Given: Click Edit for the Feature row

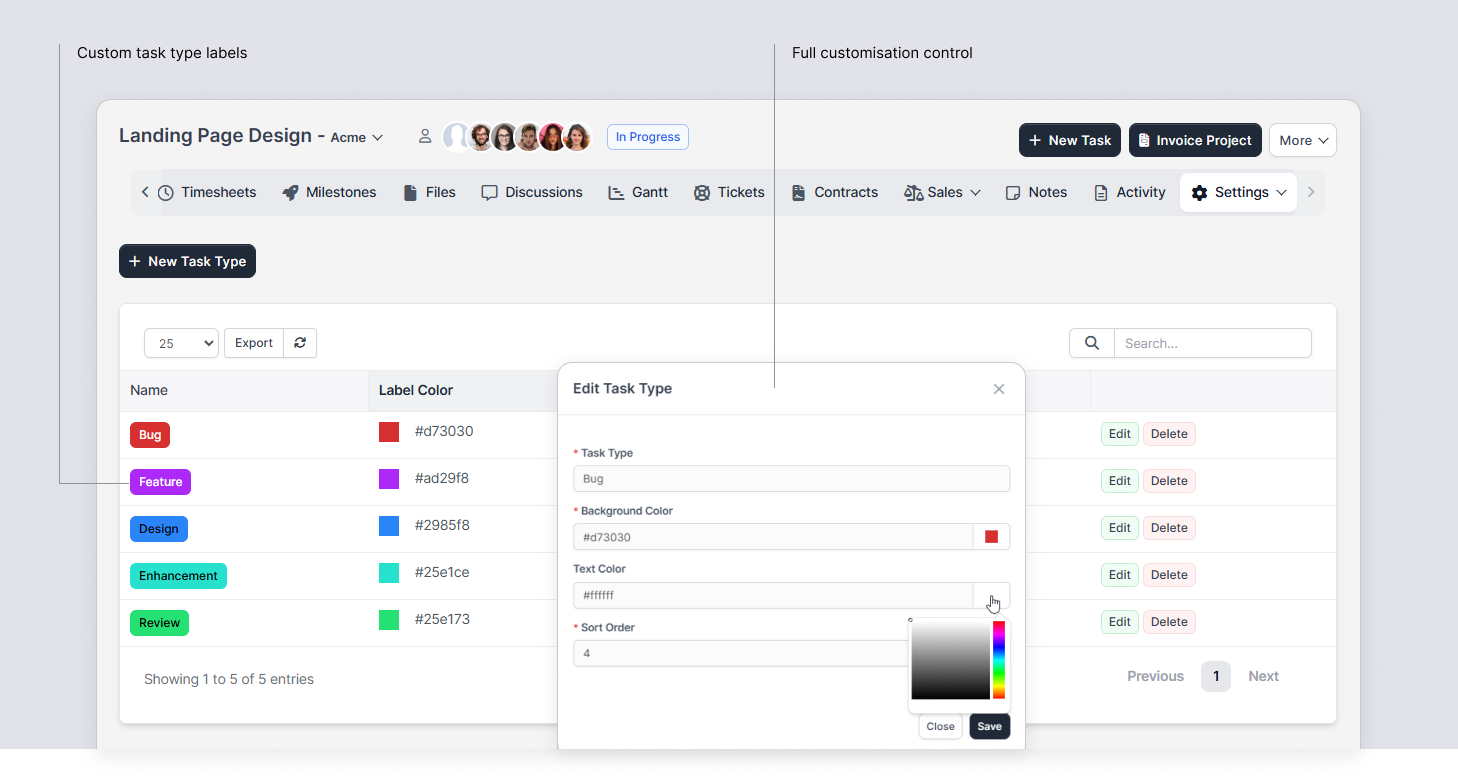Looking at the screenshot, I should [1119, 481].
